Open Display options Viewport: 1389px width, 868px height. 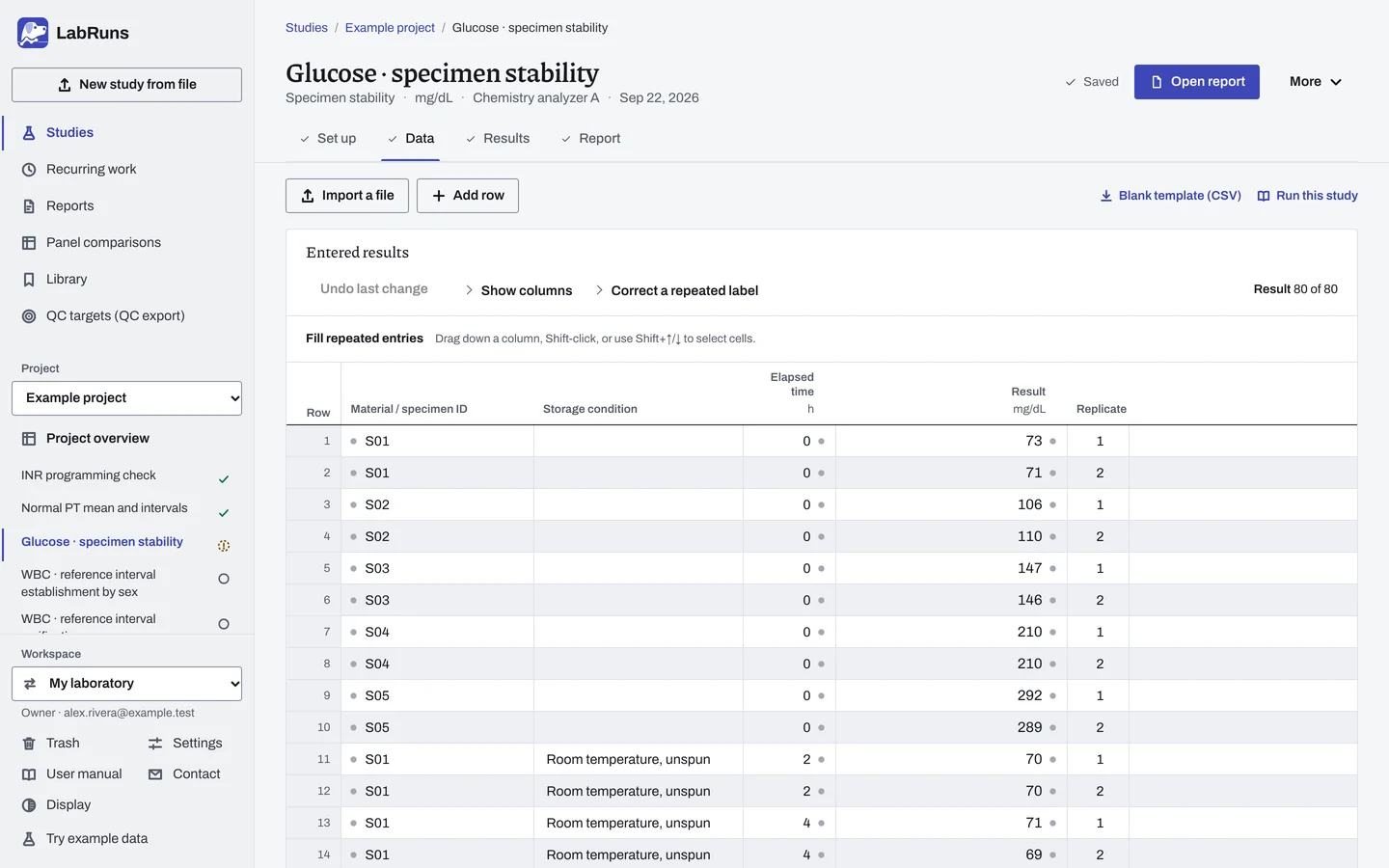tap(57, 805)
